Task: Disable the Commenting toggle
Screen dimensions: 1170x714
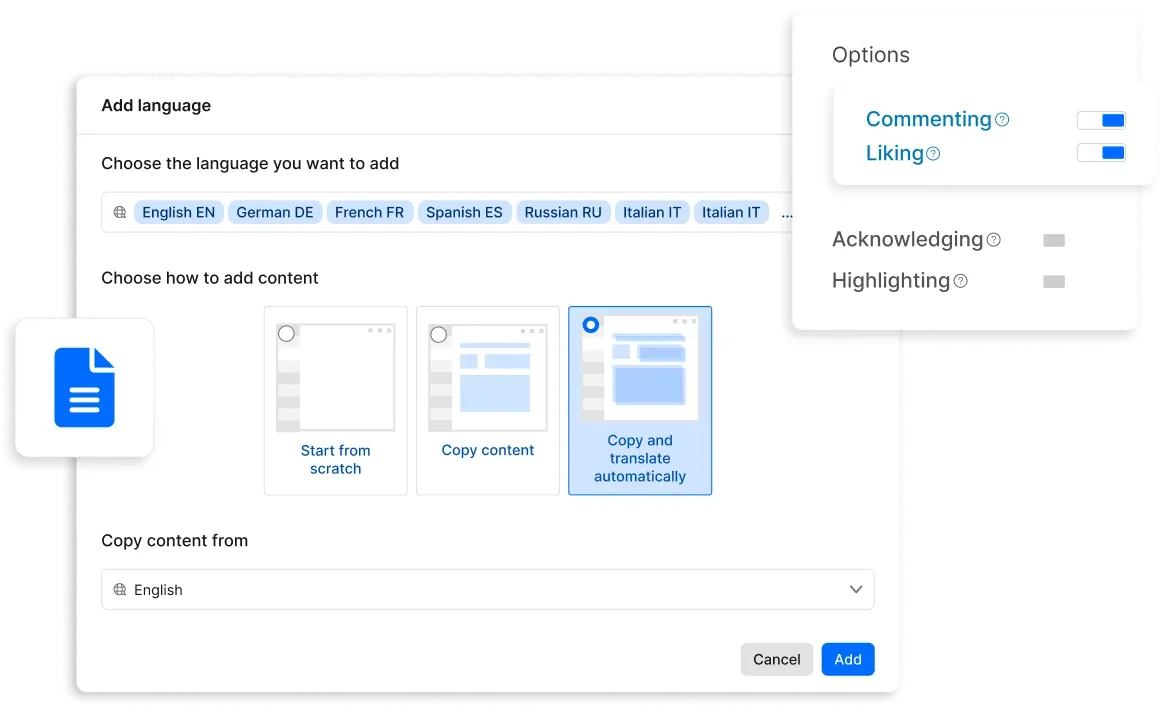Action: [x=1101, y=120]
